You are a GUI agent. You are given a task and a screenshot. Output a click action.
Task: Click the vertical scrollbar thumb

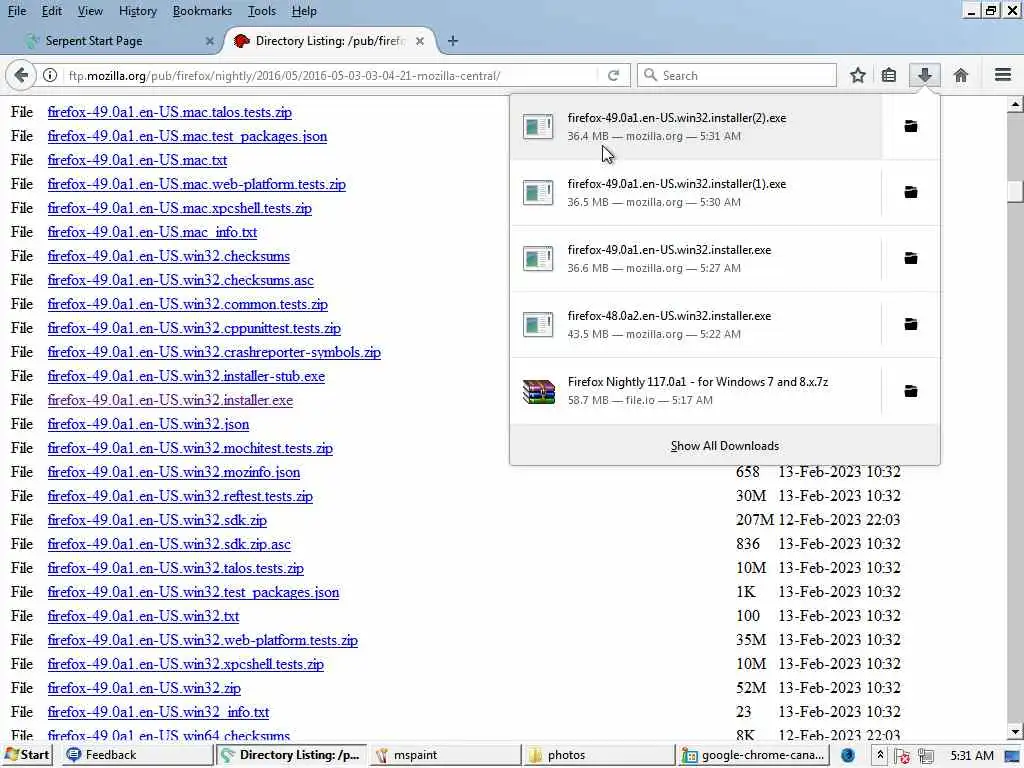1015,191
